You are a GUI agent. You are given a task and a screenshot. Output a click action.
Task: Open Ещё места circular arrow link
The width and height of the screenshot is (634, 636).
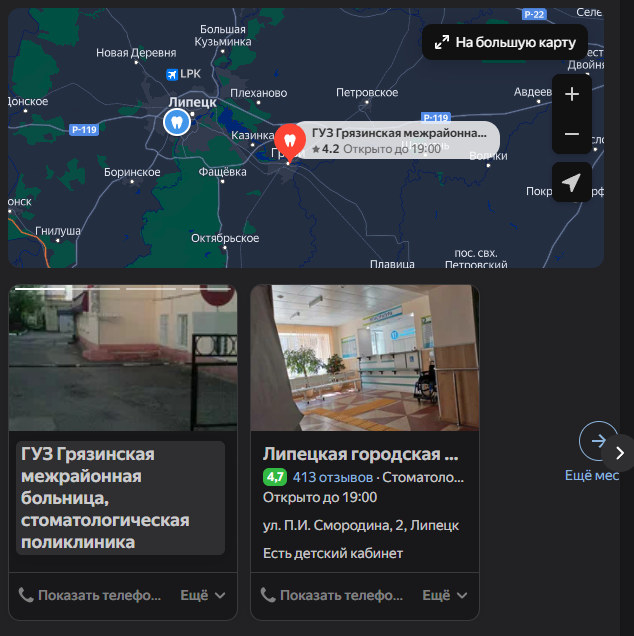[x=598, y=441]
